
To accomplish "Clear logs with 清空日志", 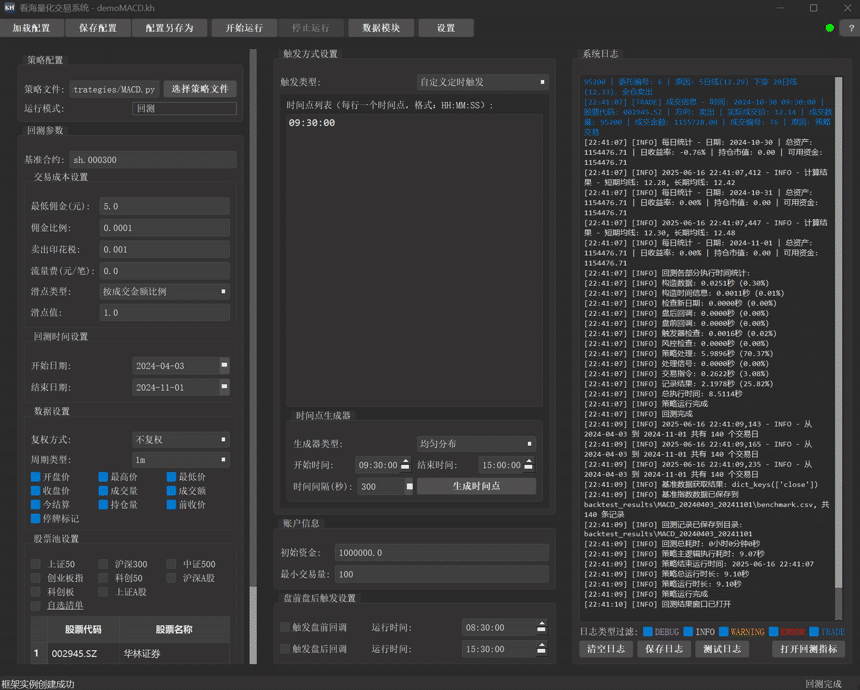I will click(x=606, y=649).
